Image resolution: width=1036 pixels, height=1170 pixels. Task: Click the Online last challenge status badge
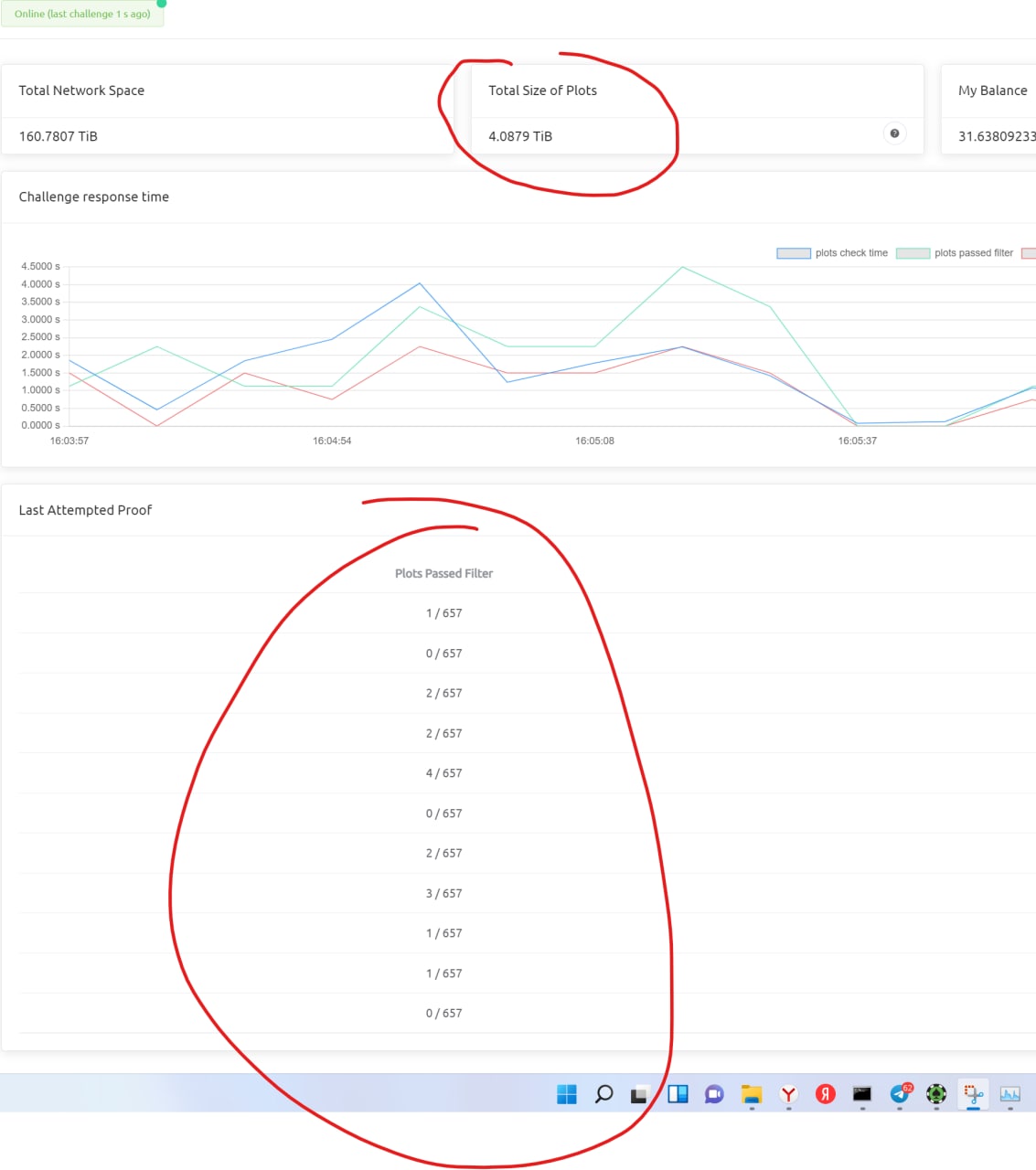pos(82,14)
